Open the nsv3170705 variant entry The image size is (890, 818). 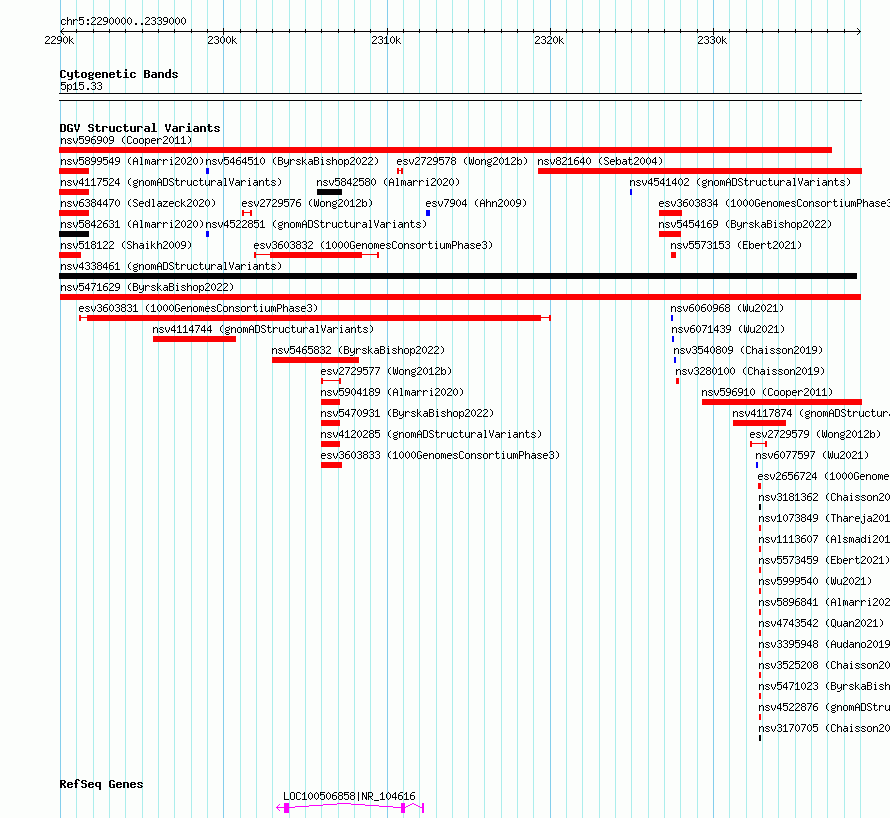824,728
